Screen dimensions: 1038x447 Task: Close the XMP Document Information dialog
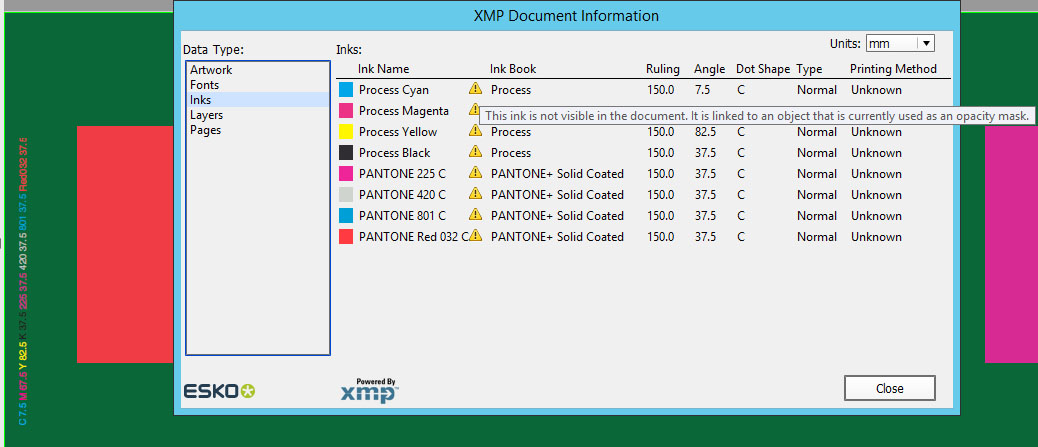click(890, 389)
